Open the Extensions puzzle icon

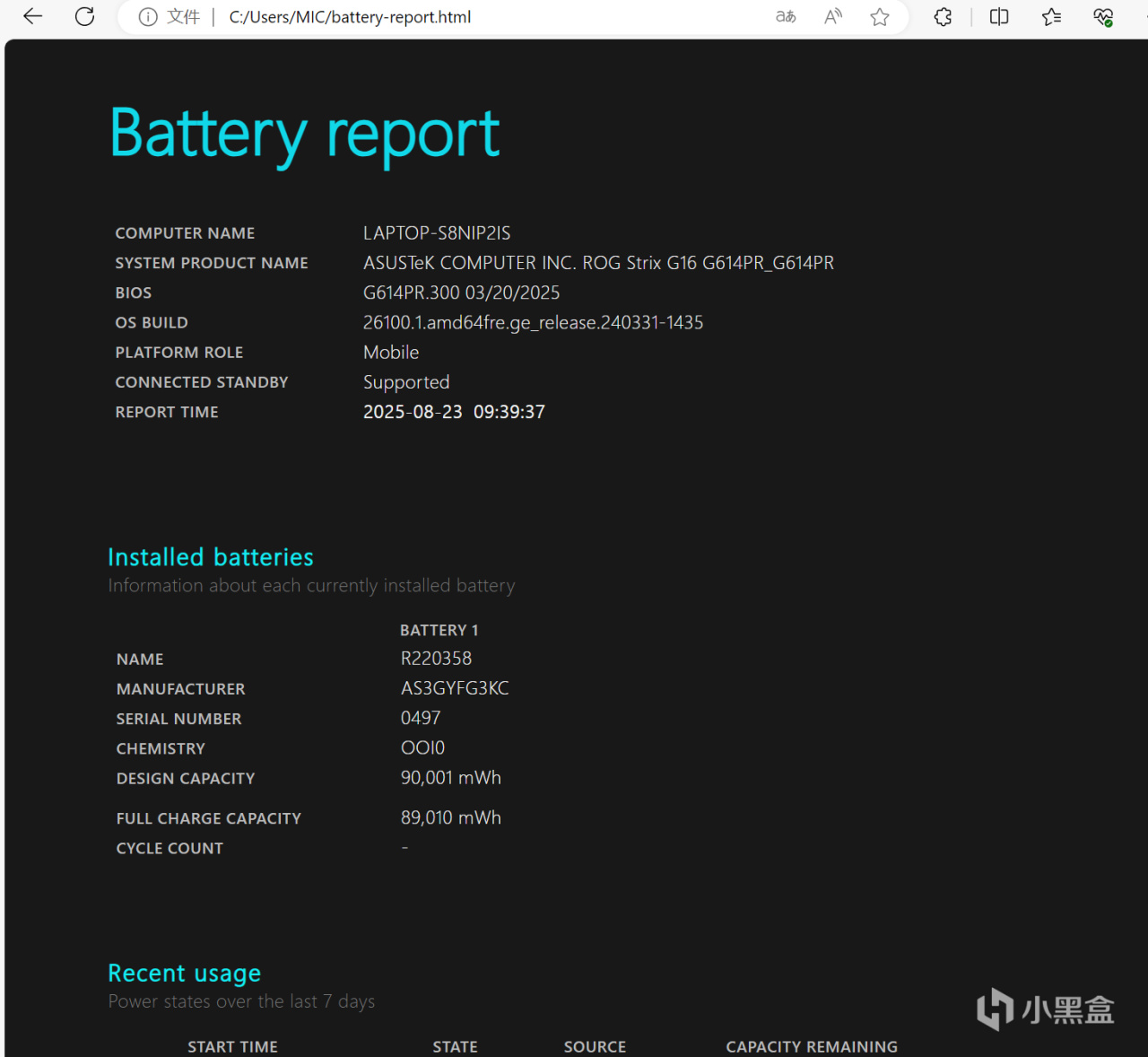coord(943,17)
